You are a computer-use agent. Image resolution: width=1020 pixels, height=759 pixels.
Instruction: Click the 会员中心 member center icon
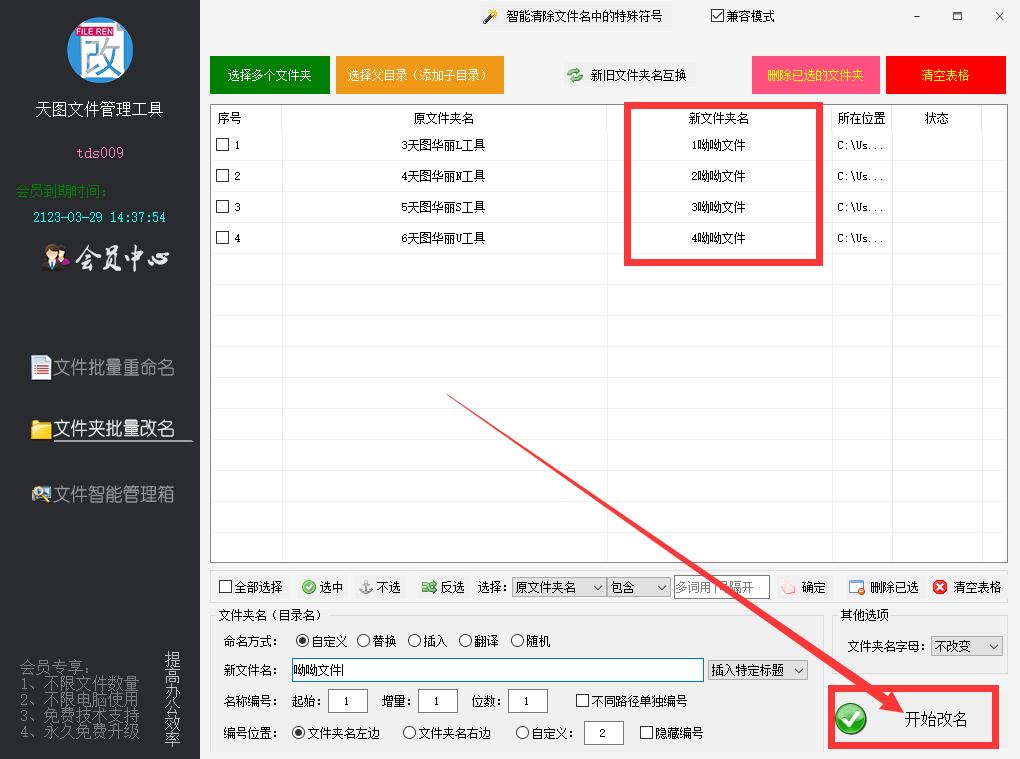pyautogui.click(x=55, y=258)
